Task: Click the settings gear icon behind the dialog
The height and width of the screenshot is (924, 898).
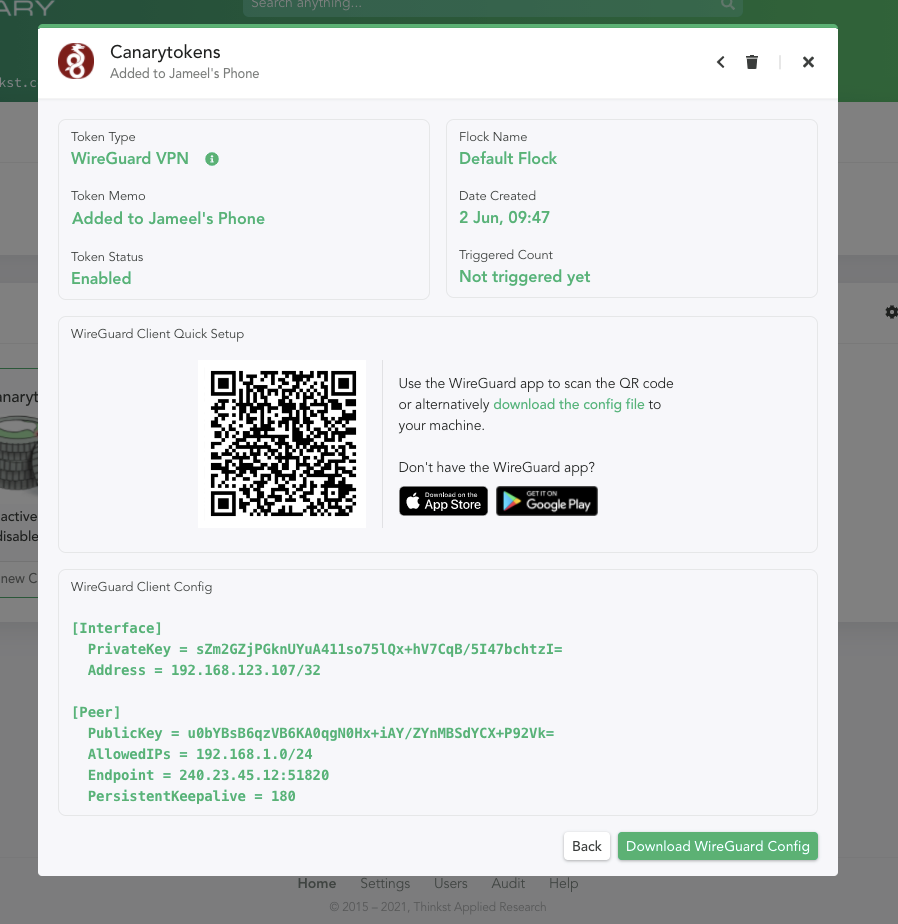Action: coord(891,312)
